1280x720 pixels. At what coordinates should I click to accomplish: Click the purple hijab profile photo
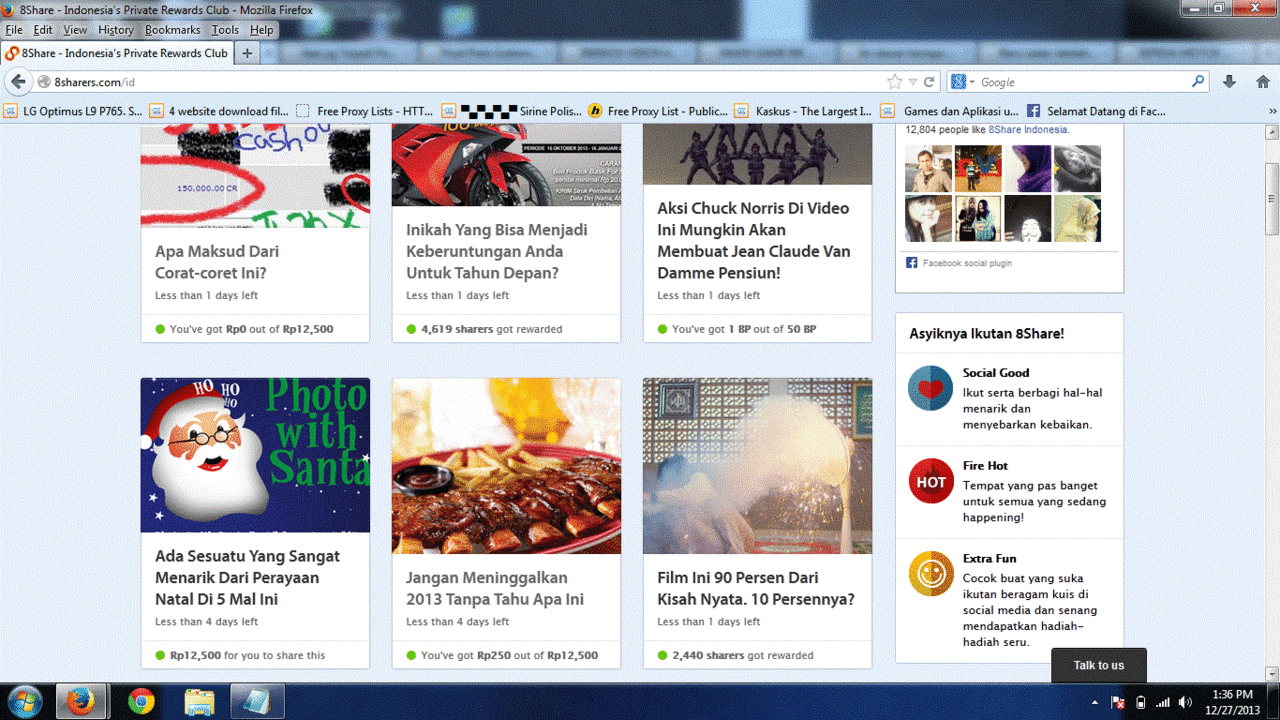1027,169
